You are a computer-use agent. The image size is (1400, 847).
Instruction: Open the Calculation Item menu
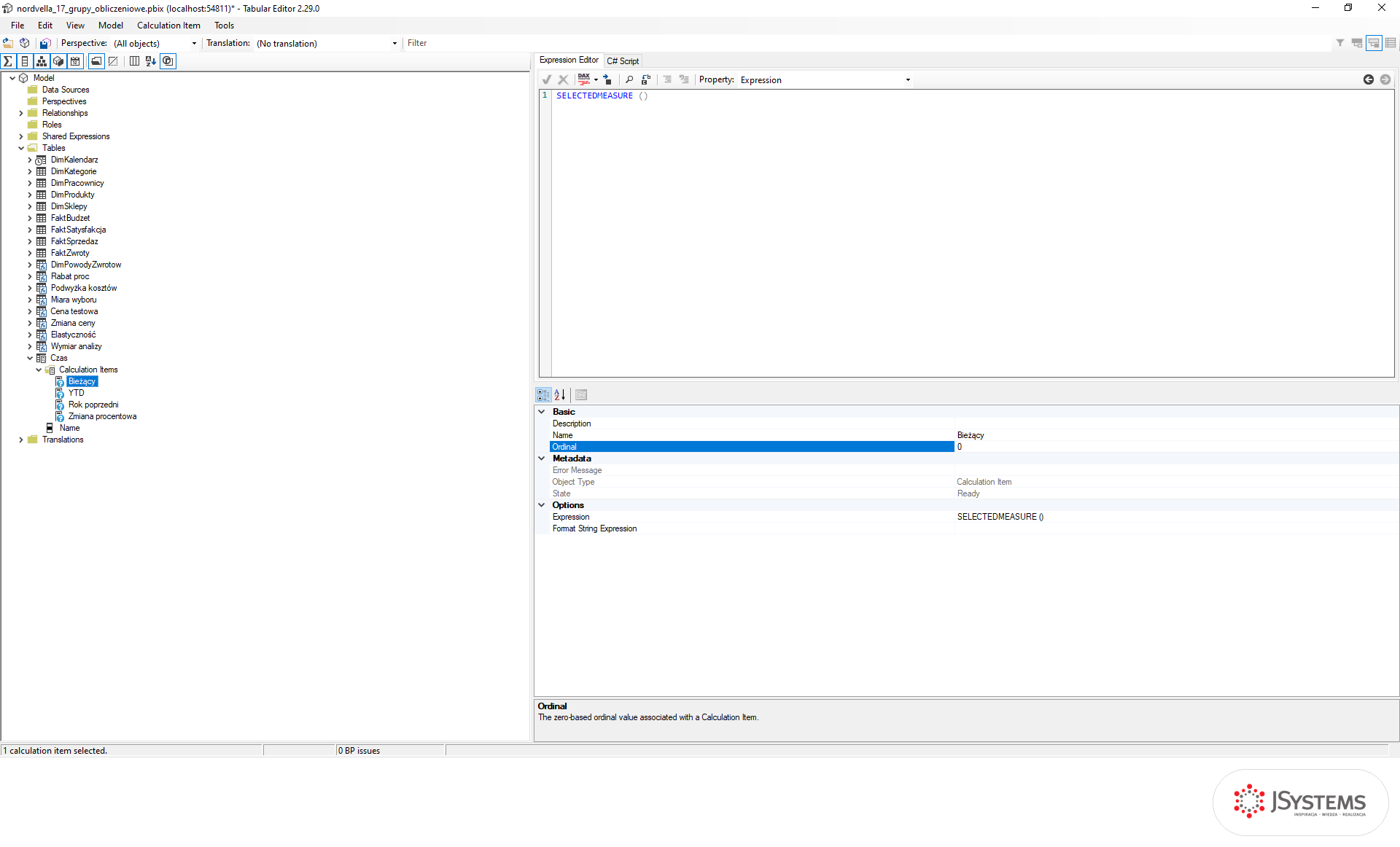tap(168, 26)
